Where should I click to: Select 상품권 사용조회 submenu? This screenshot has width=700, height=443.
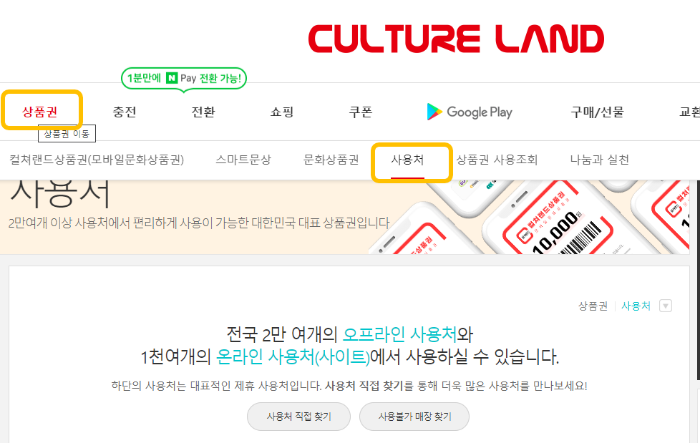[x=497, y=159]
